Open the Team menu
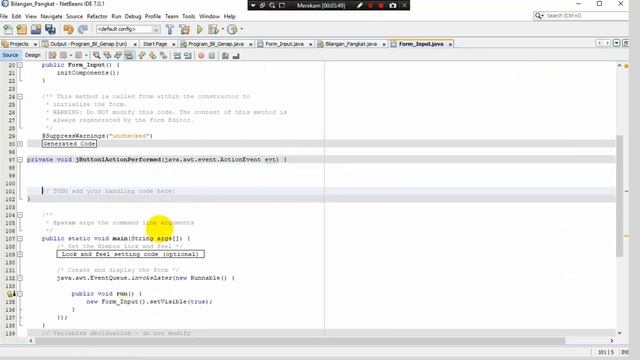 (x=171, y=16)
